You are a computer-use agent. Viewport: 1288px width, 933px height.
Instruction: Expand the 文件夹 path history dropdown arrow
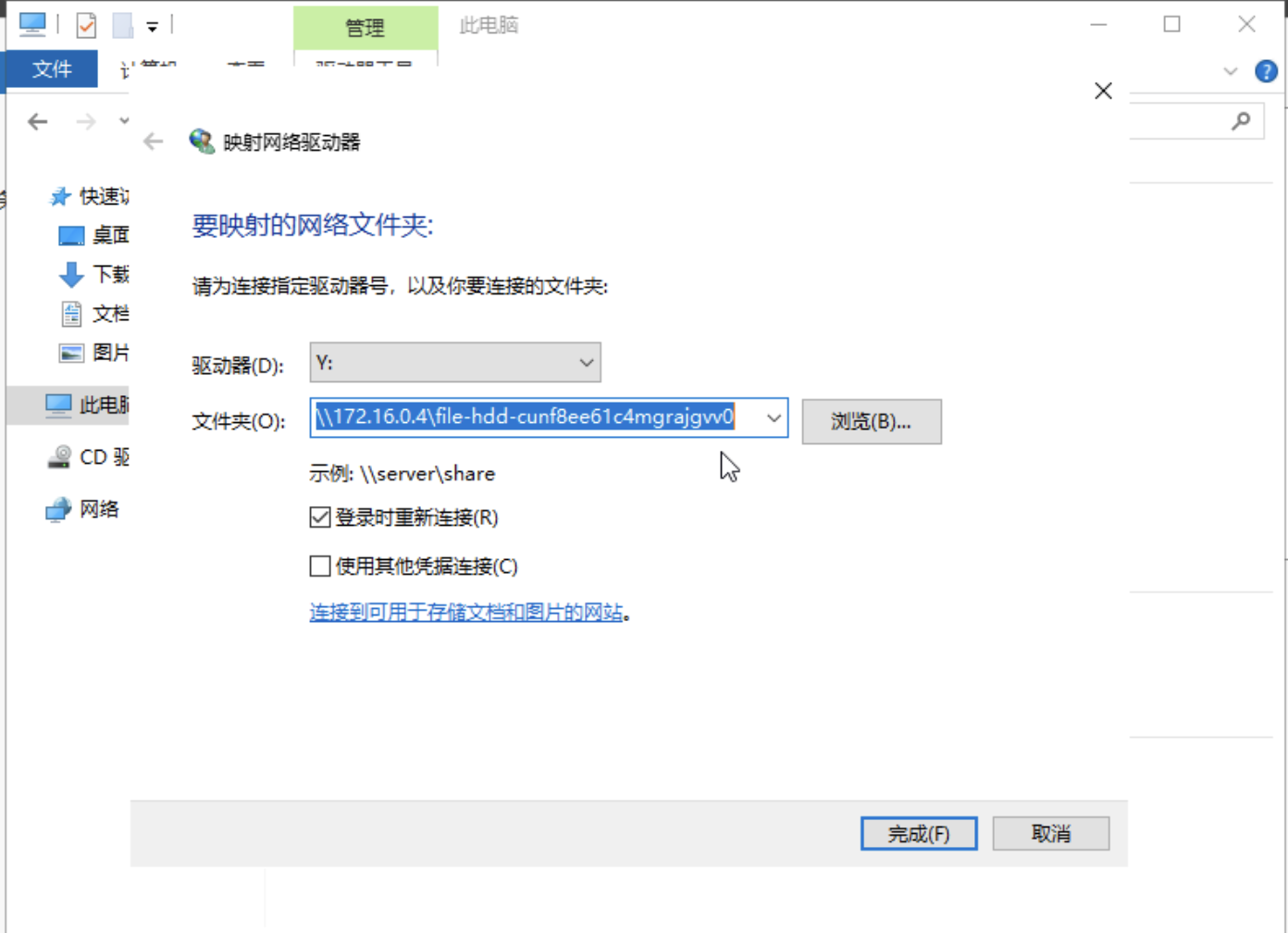774,417
